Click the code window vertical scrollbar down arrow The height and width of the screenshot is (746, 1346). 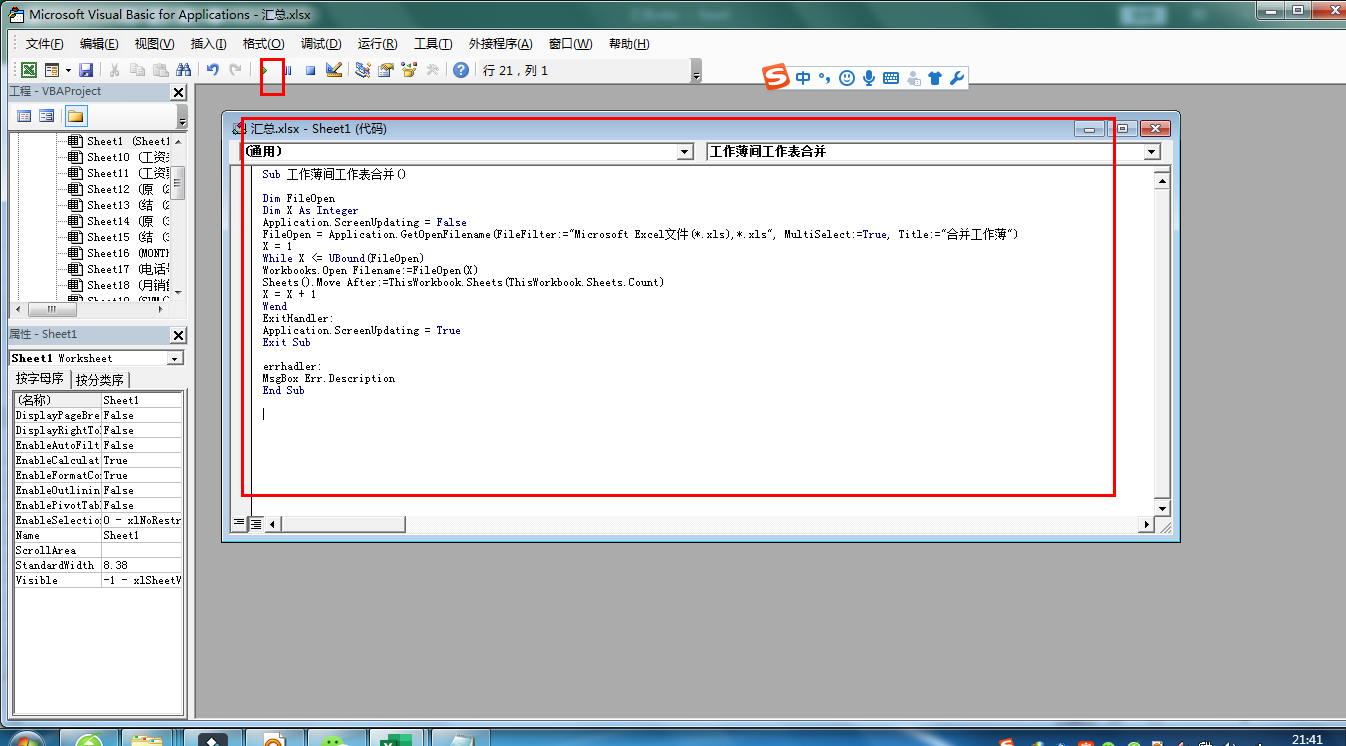pos(1162,507)
